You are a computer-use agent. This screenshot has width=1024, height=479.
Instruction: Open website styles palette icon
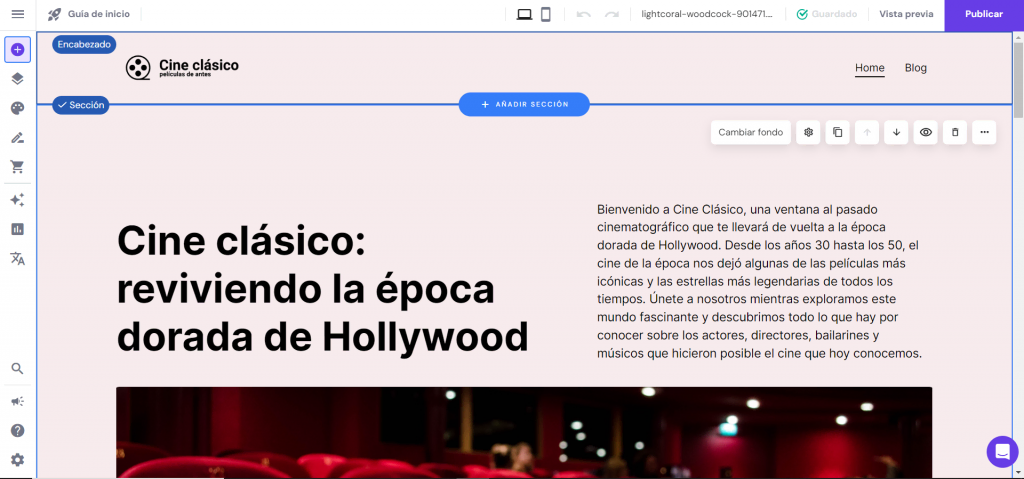pos(17,108)
